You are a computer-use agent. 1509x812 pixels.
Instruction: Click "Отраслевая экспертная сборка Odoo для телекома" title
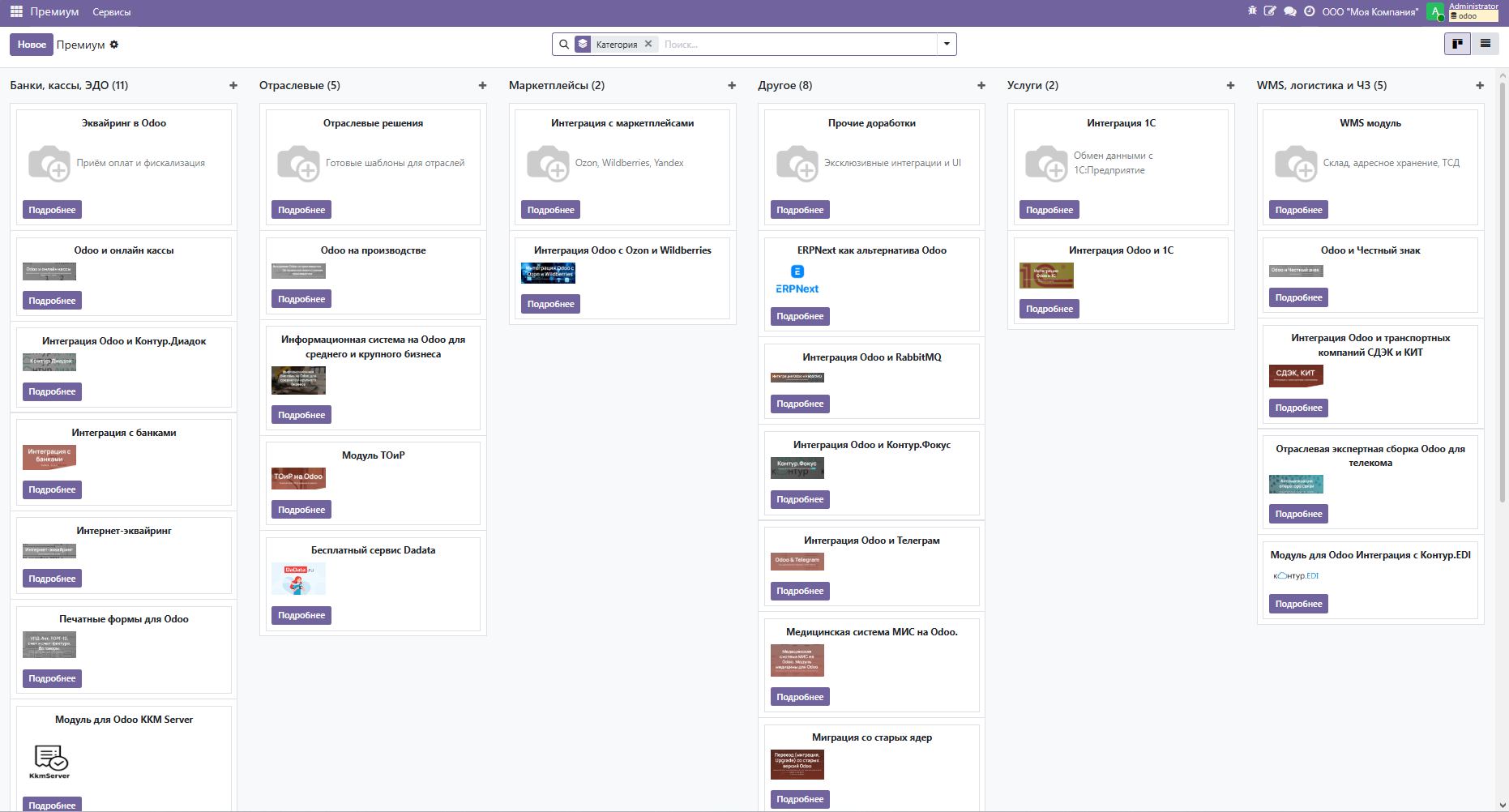pyautogui.click(x=1370, y=455)
